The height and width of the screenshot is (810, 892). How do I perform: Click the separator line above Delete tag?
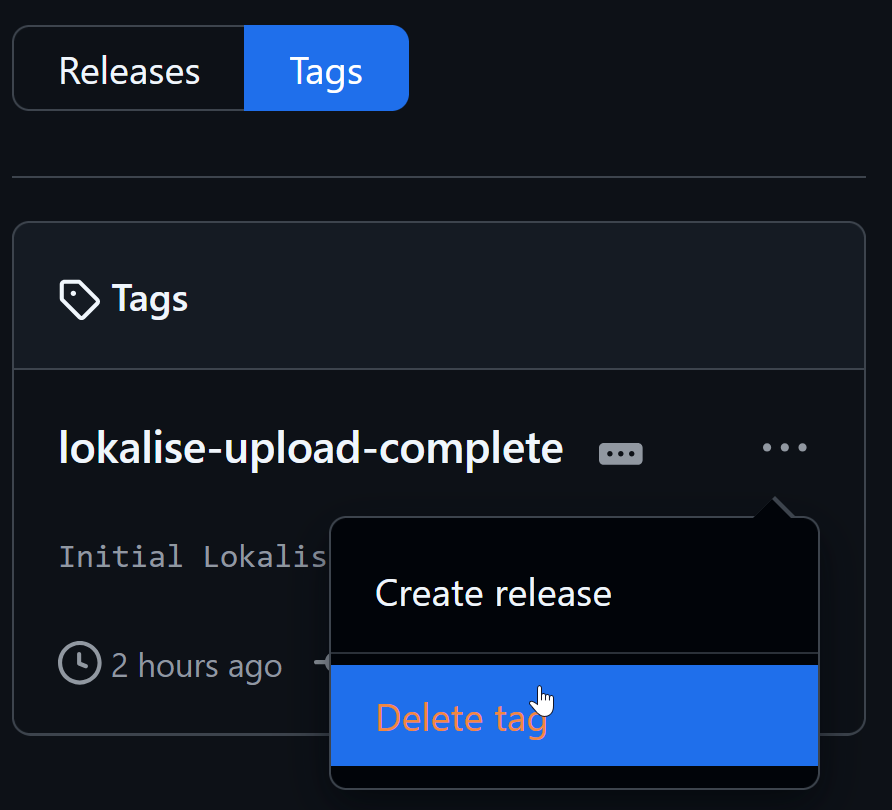coord(574,653)
